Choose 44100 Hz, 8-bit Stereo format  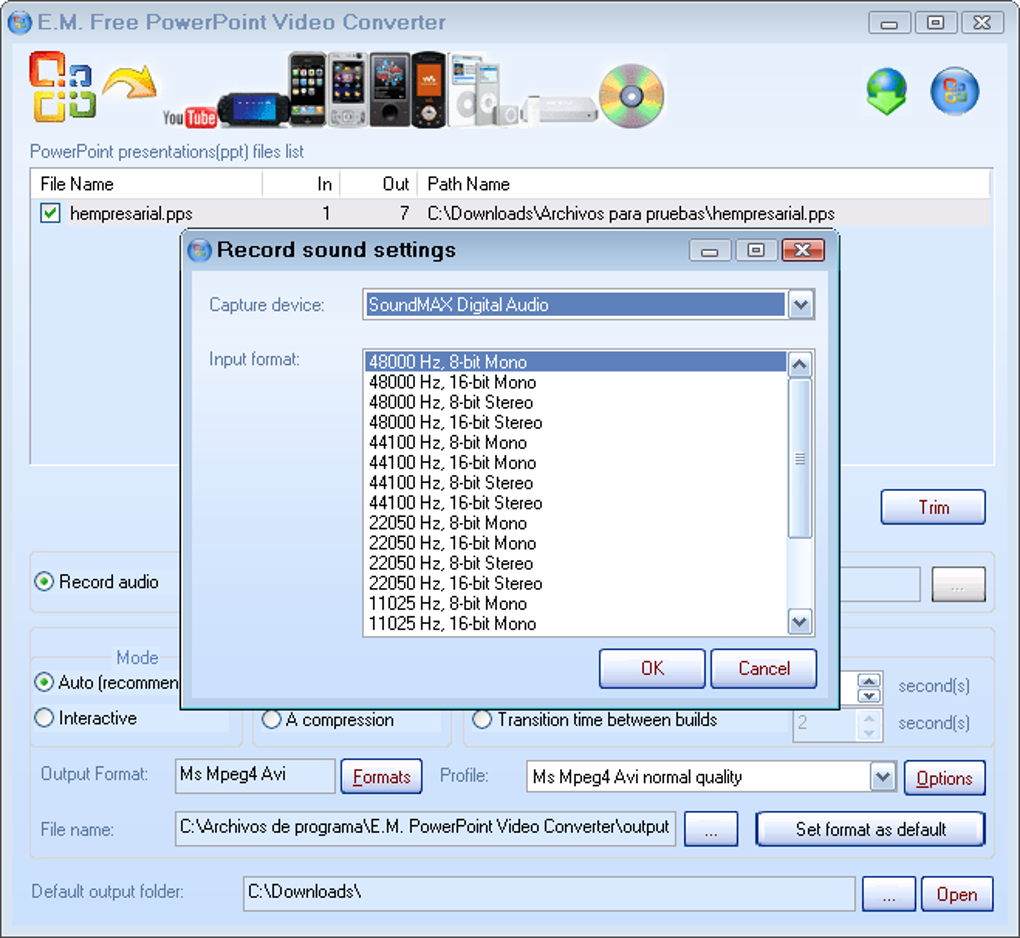(x=576, y=483)
